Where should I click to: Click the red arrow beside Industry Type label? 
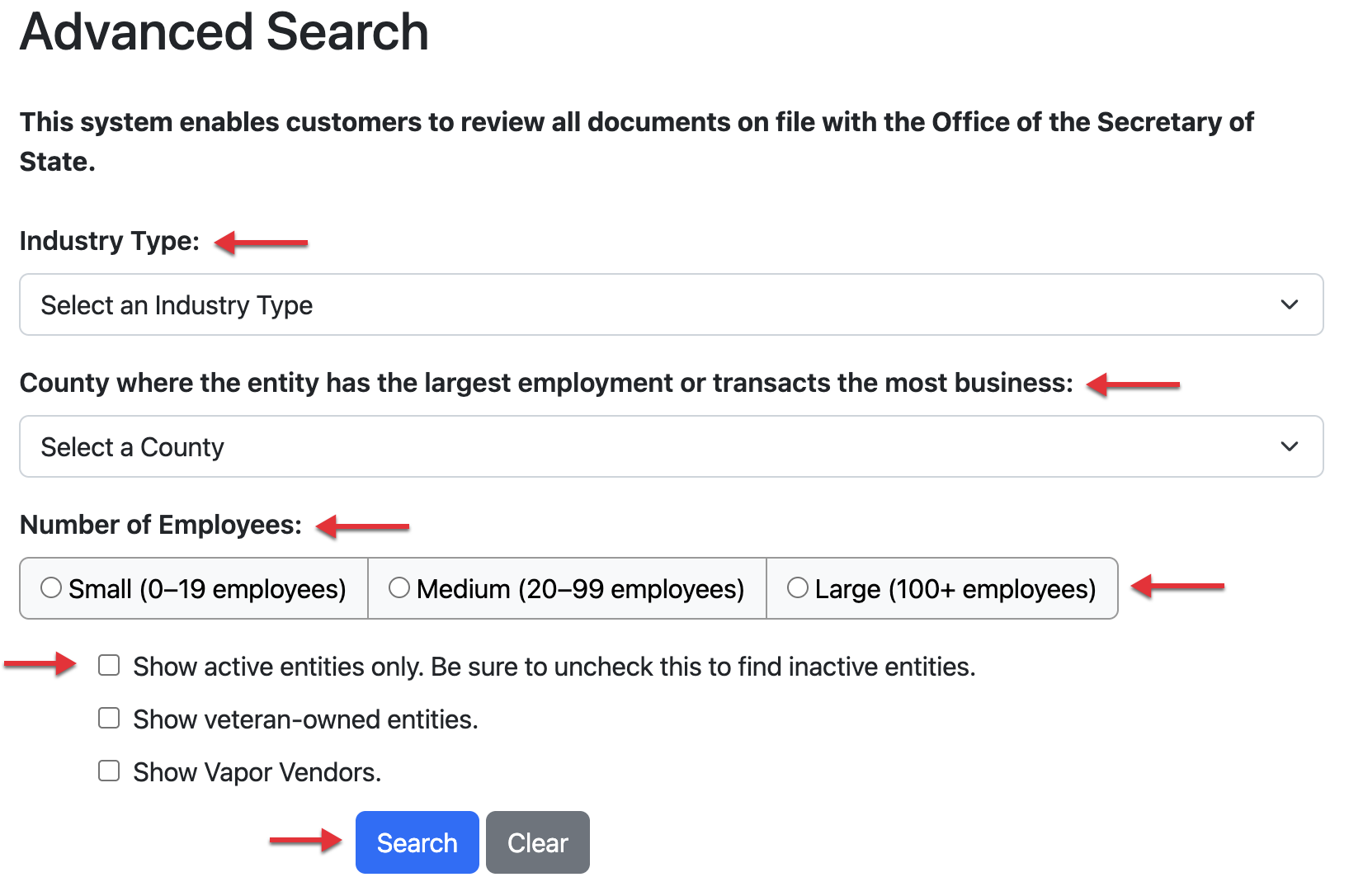261,243
